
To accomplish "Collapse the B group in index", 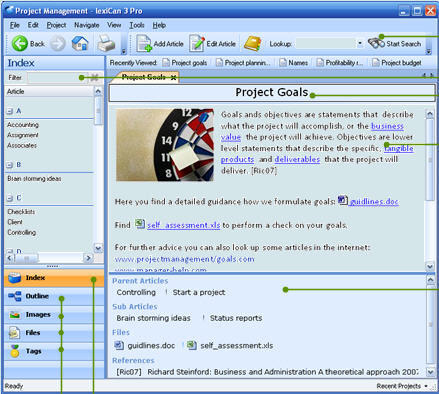I will coord(10,165).
